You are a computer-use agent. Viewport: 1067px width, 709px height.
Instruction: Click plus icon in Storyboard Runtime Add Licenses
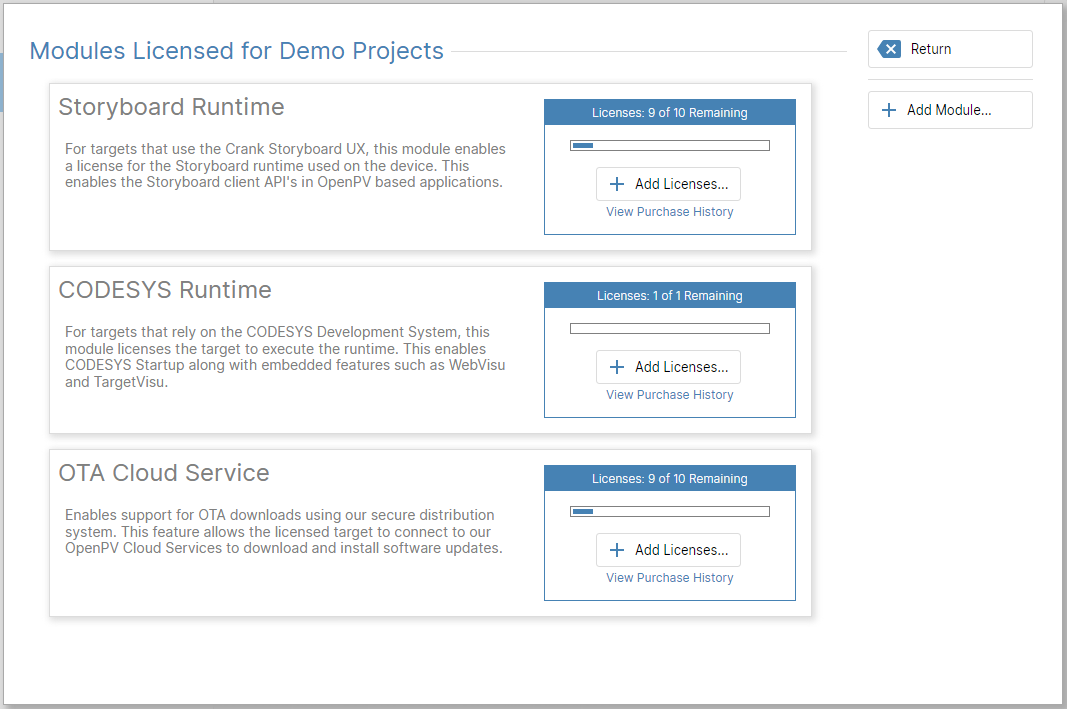click(617, 184)
